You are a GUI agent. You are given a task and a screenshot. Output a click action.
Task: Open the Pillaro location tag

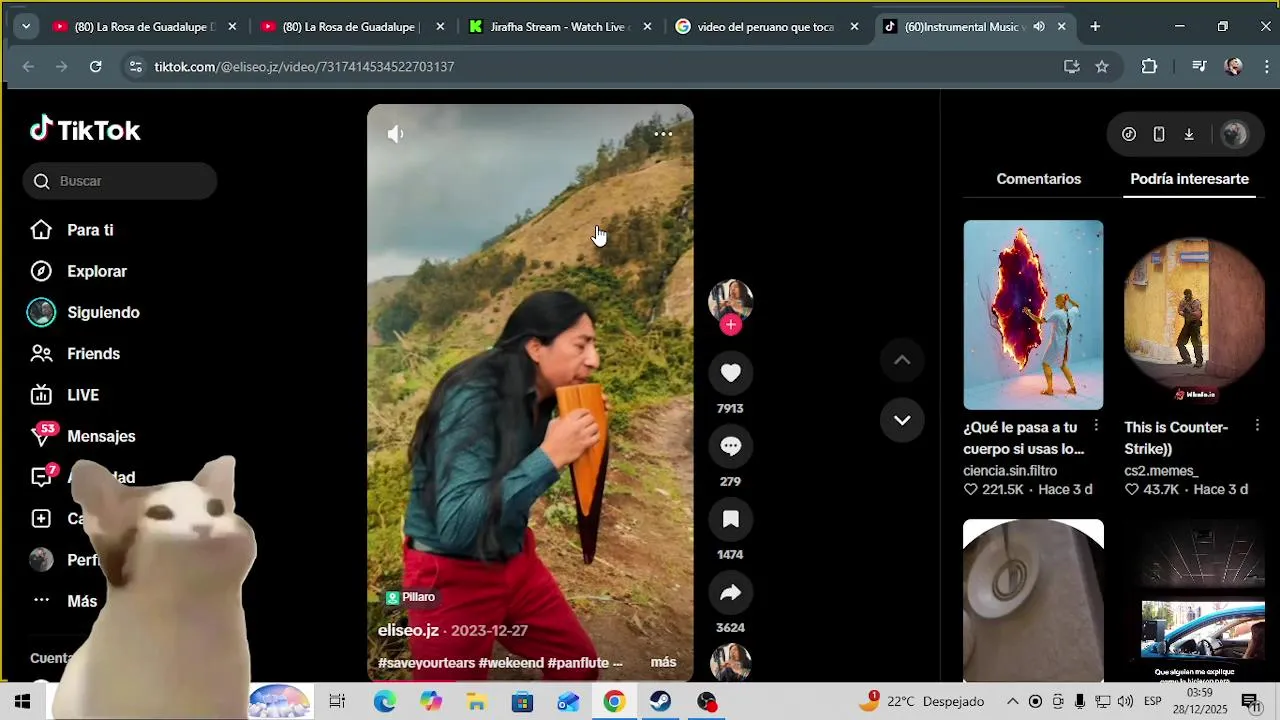point(411,597)
